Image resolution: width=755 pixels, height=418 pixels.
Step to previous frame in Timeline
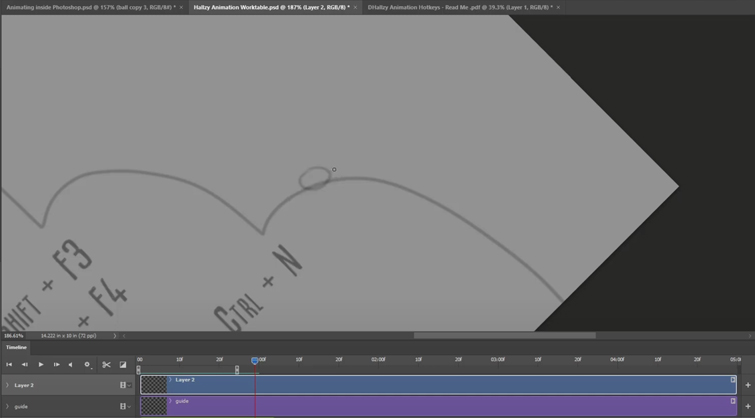coord(25,365)
